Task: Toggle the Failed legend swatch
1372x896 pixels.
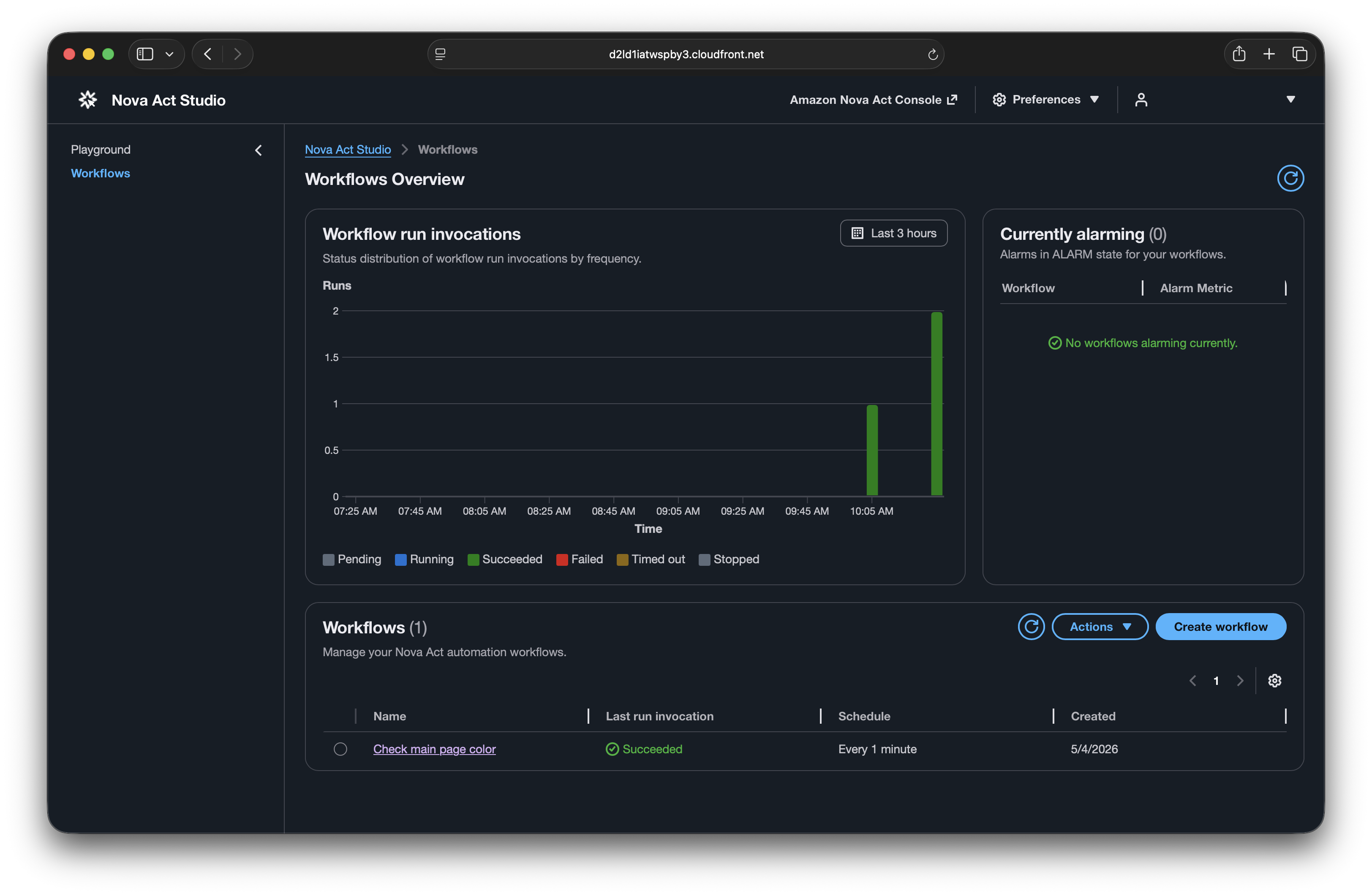Action: 562,559
